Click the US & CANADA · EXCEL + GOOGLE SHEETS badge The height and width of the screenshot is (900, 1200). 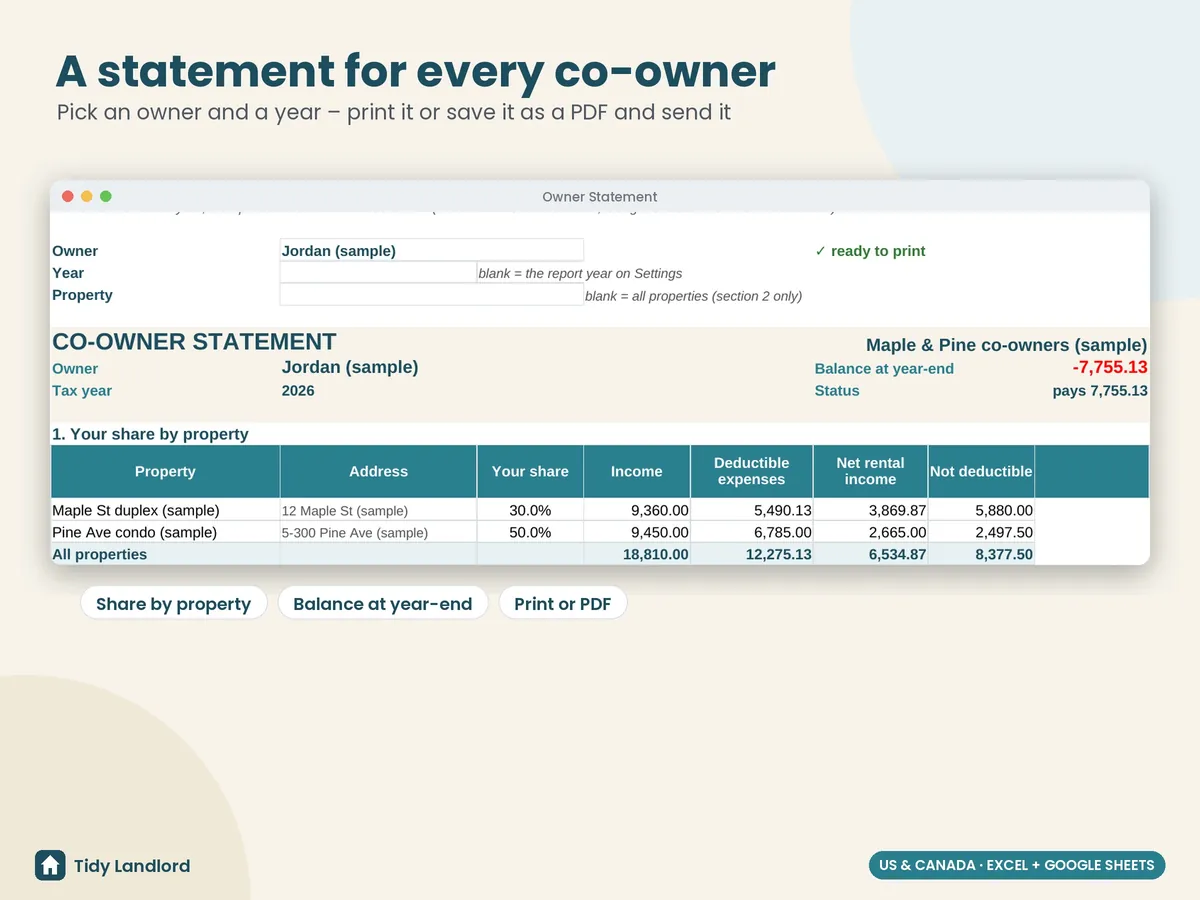coord(1017,865)
